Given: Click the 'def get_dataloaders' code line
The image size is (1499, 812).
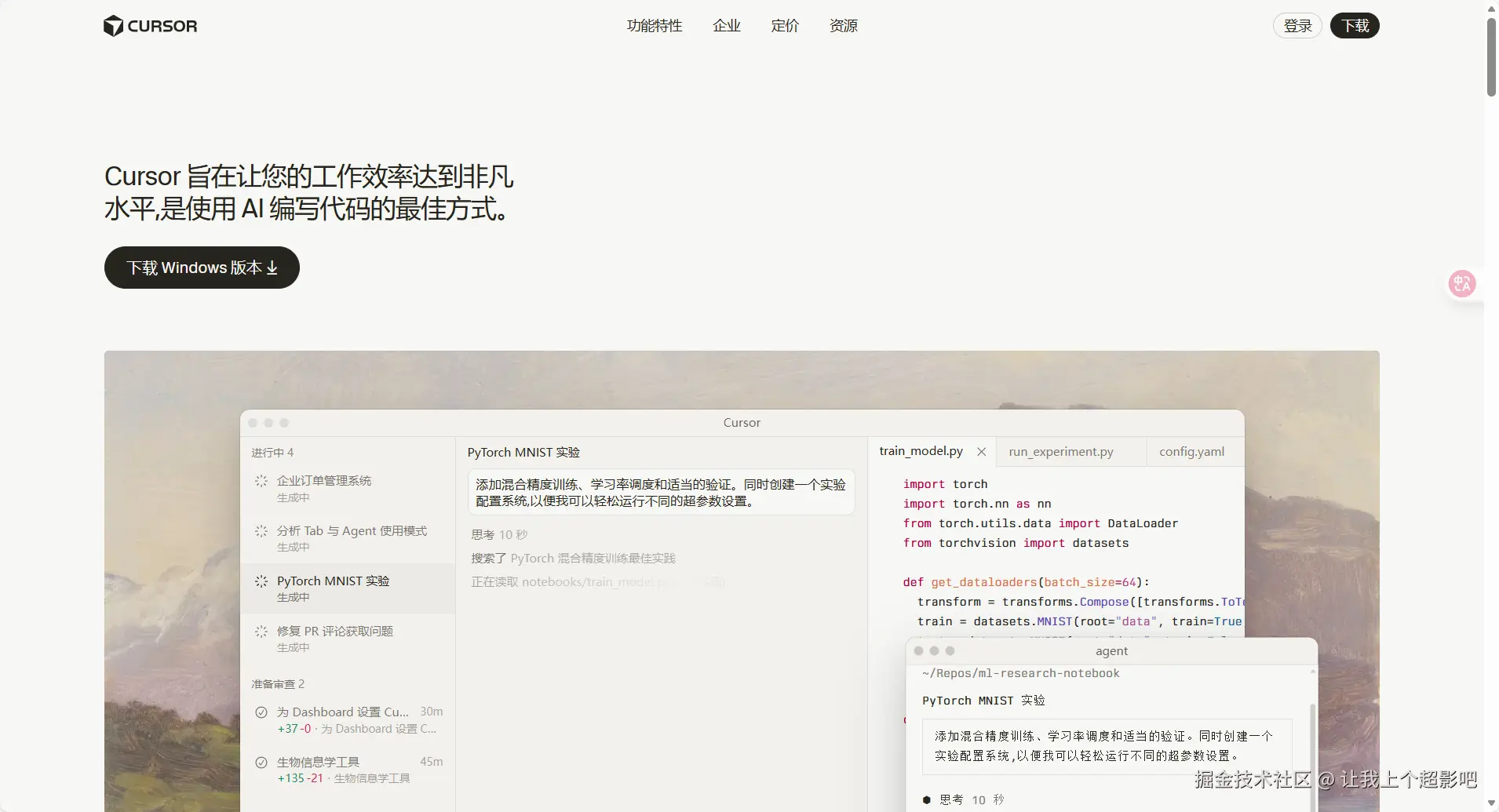Looking at the screenshot, I should tap(1026, 582).
